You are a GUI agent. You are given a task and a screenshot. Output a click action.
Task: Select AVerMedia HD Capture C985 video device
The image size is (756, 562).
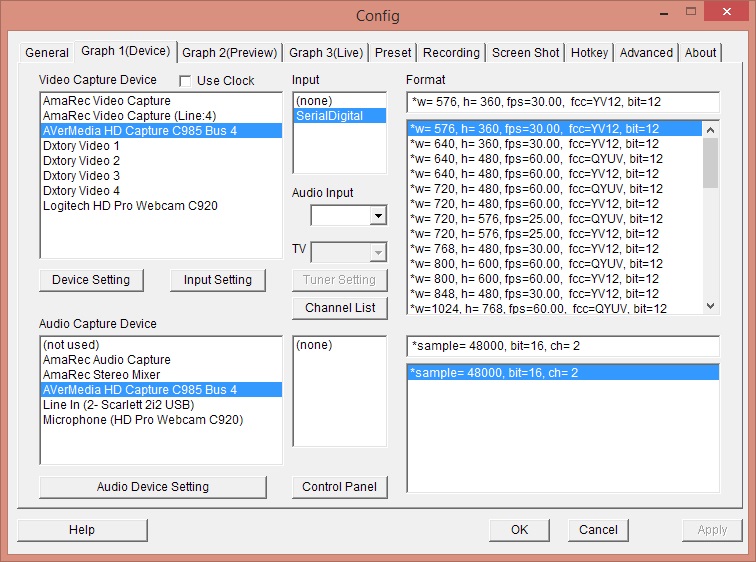pos(161,131)
